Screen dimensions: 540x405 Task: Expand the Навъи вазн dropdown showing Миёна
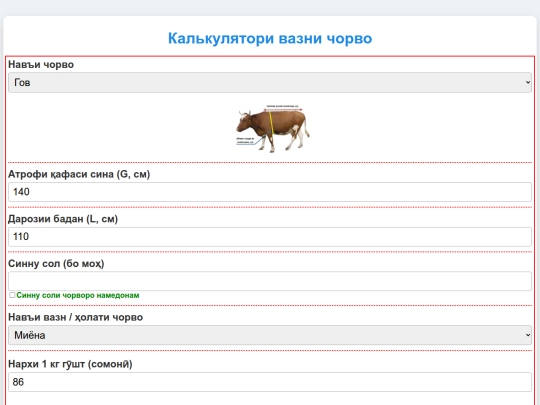point(270,335)
